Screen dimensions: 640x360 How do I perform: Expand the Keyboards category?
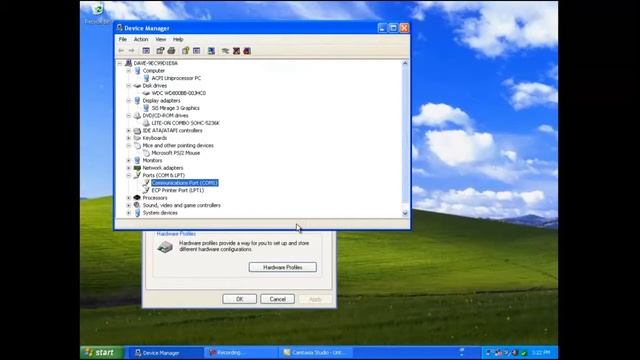click(129, 138)
